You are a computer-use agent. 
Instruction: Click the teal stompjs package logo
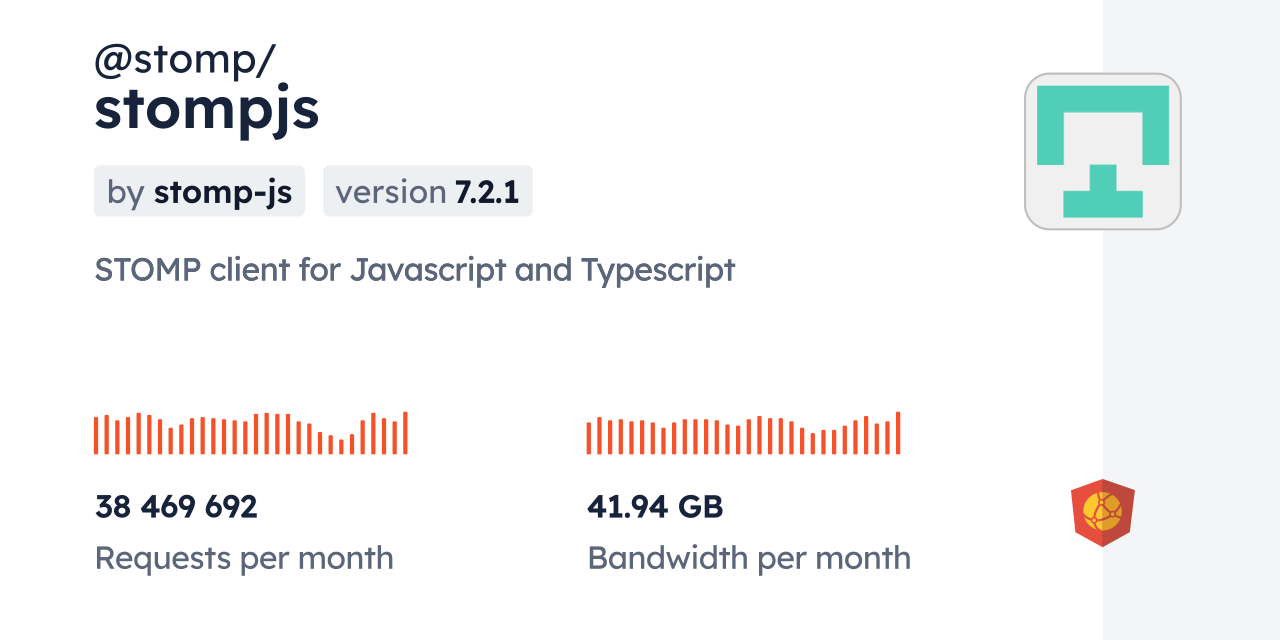(1102, 151)
